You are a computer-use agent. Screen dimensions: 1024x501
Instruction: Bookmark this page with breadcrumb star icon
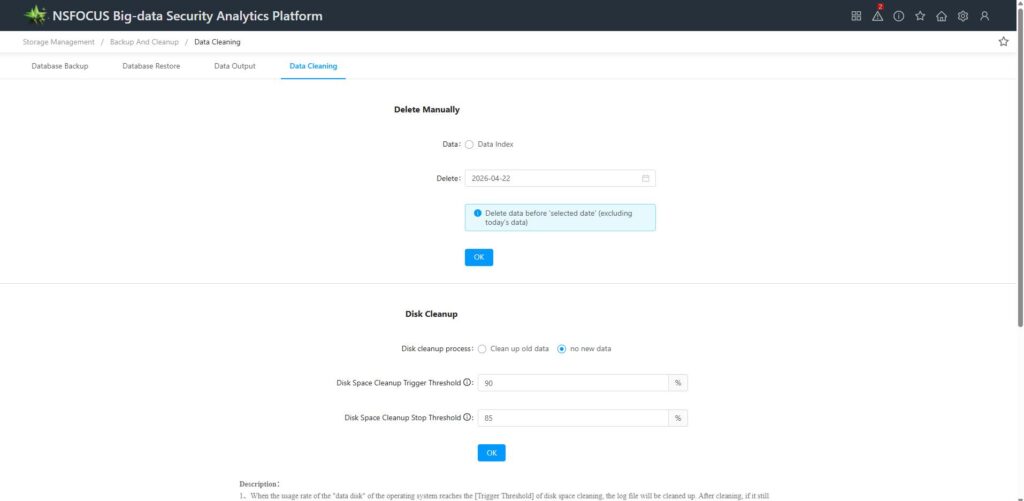click(1003, 42)
